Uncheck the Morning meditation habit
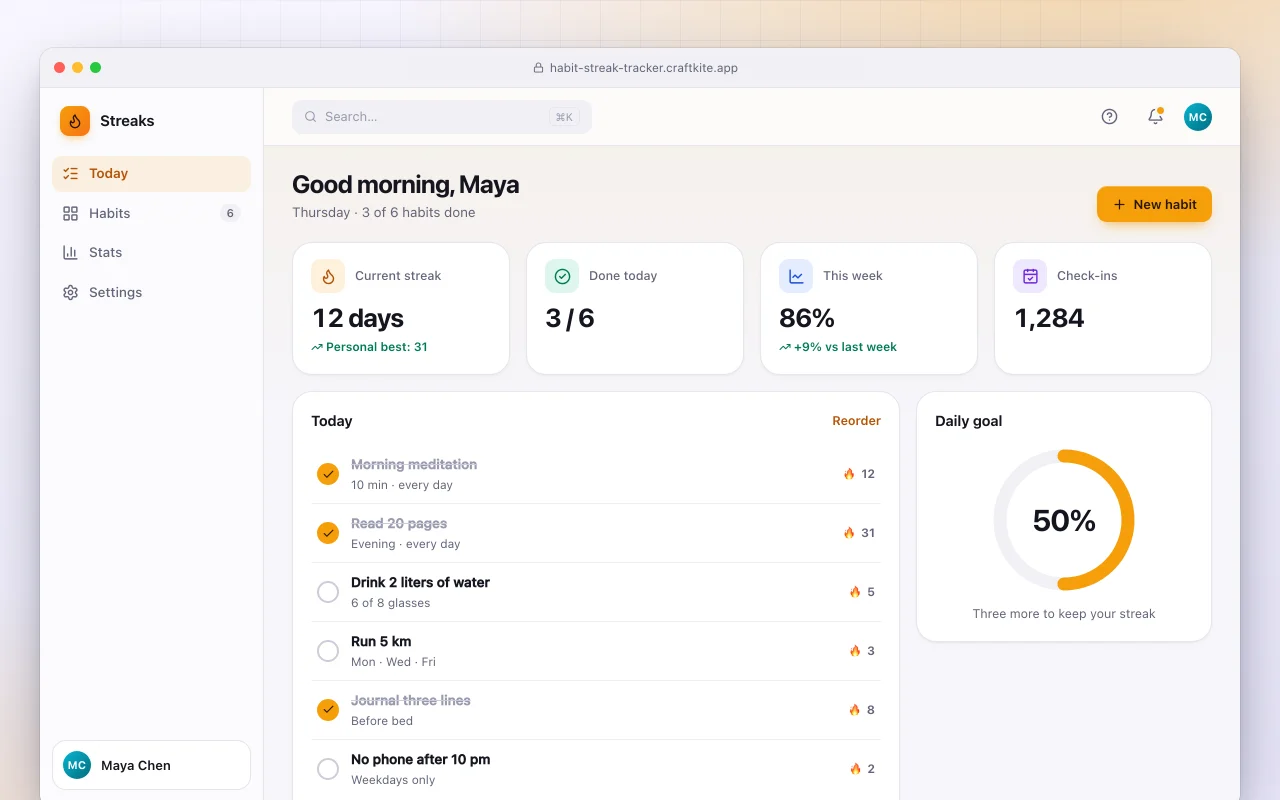The height and width of the screenshot is (800, 1280). point(328,474)
